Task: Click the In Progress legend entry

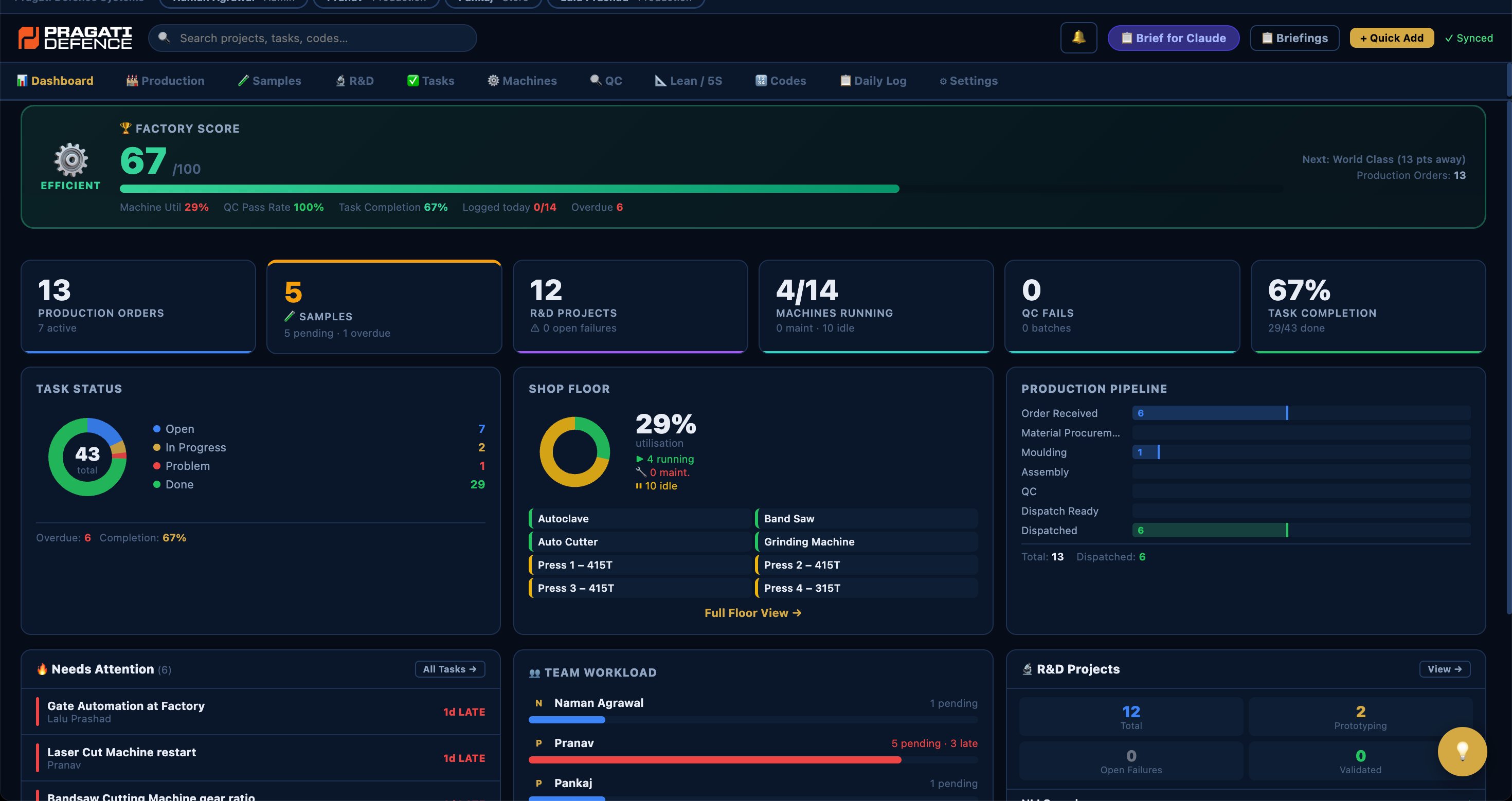Action: point(319,447)
